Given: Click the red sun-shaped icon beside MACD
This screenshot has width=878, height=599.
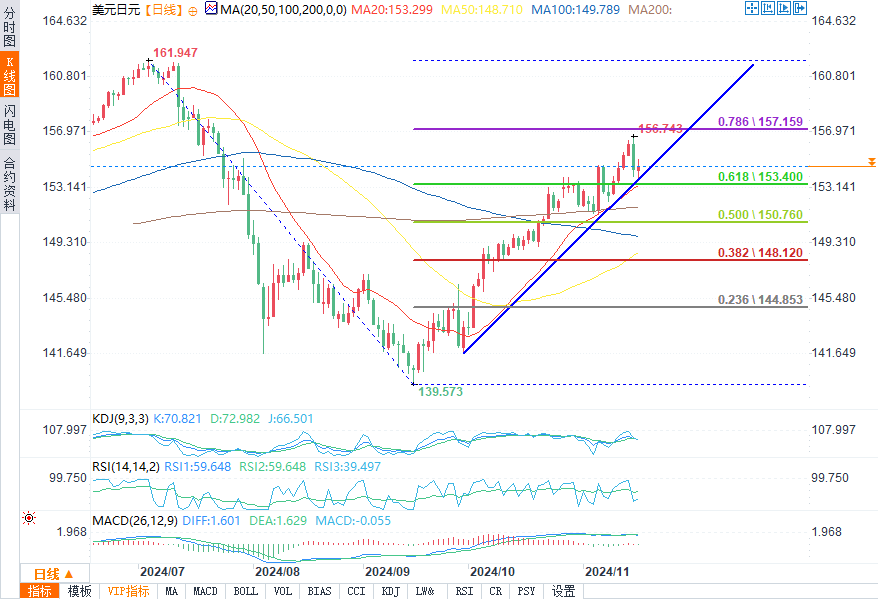Looking at the screenshot, I should point(29,518).
